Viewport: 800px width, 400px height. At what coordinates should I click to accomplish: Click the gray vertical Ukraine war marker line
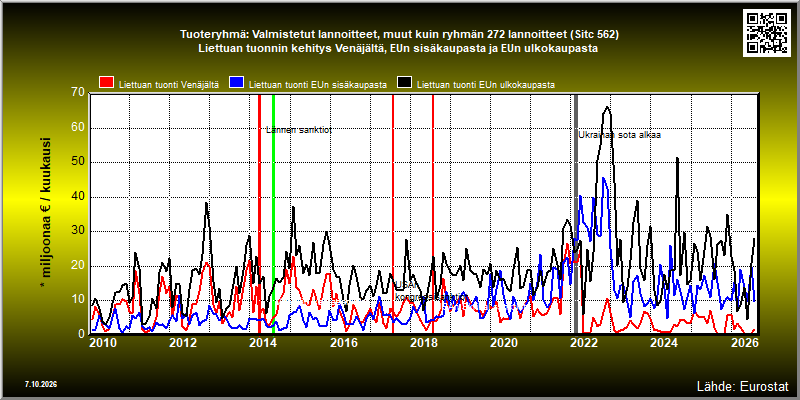click(576, 214)
